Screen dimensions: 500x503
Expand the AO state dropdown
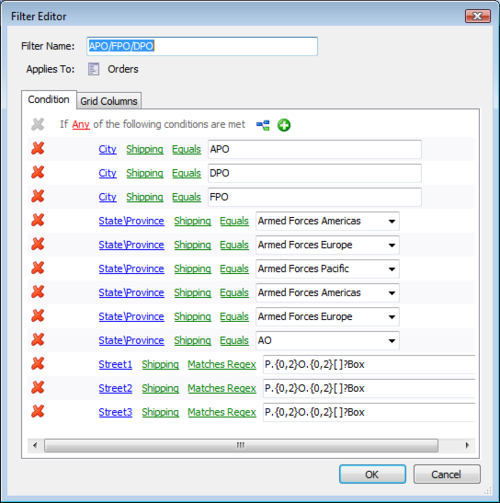392,341
